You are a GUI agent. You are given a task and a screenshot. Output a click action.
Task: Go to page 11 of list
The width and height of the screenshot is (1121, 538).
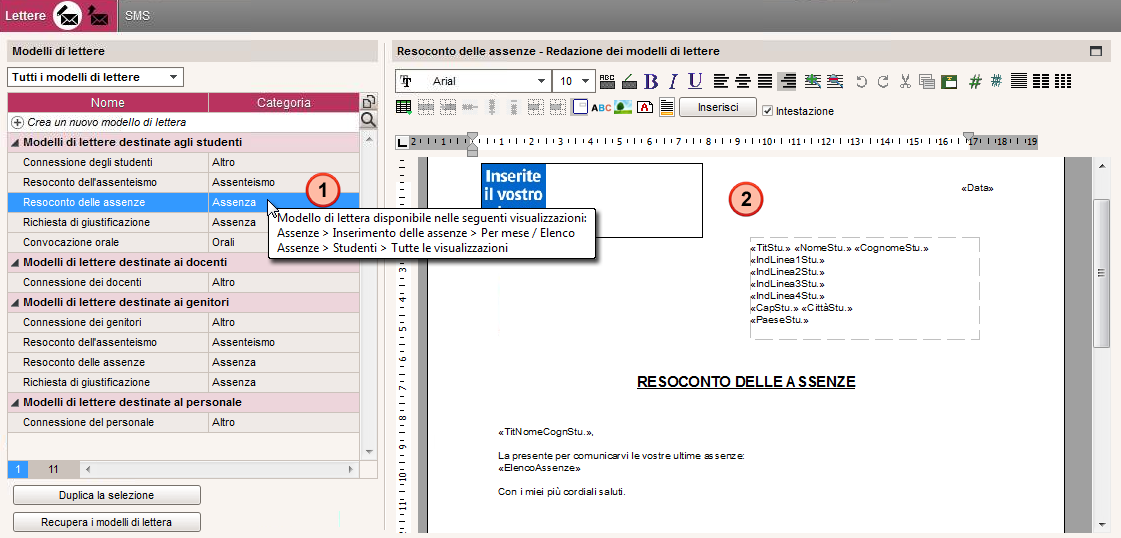coord(53,469)
